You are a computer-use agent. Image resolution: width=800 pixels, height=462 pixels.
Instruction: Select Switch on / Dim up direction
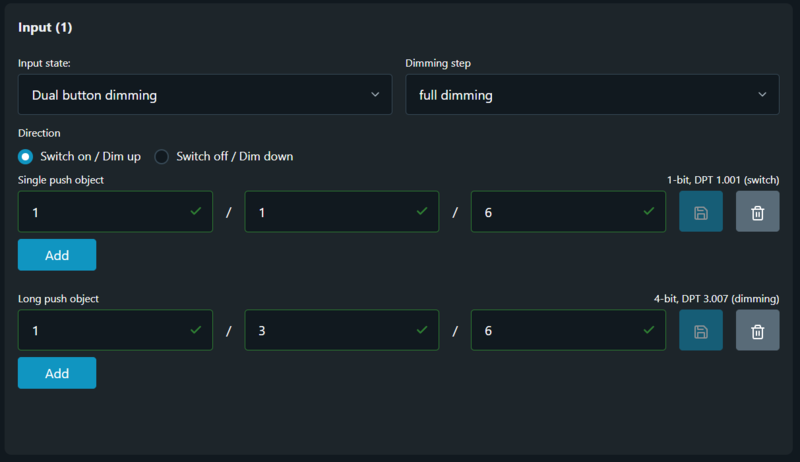click(26, 156)
